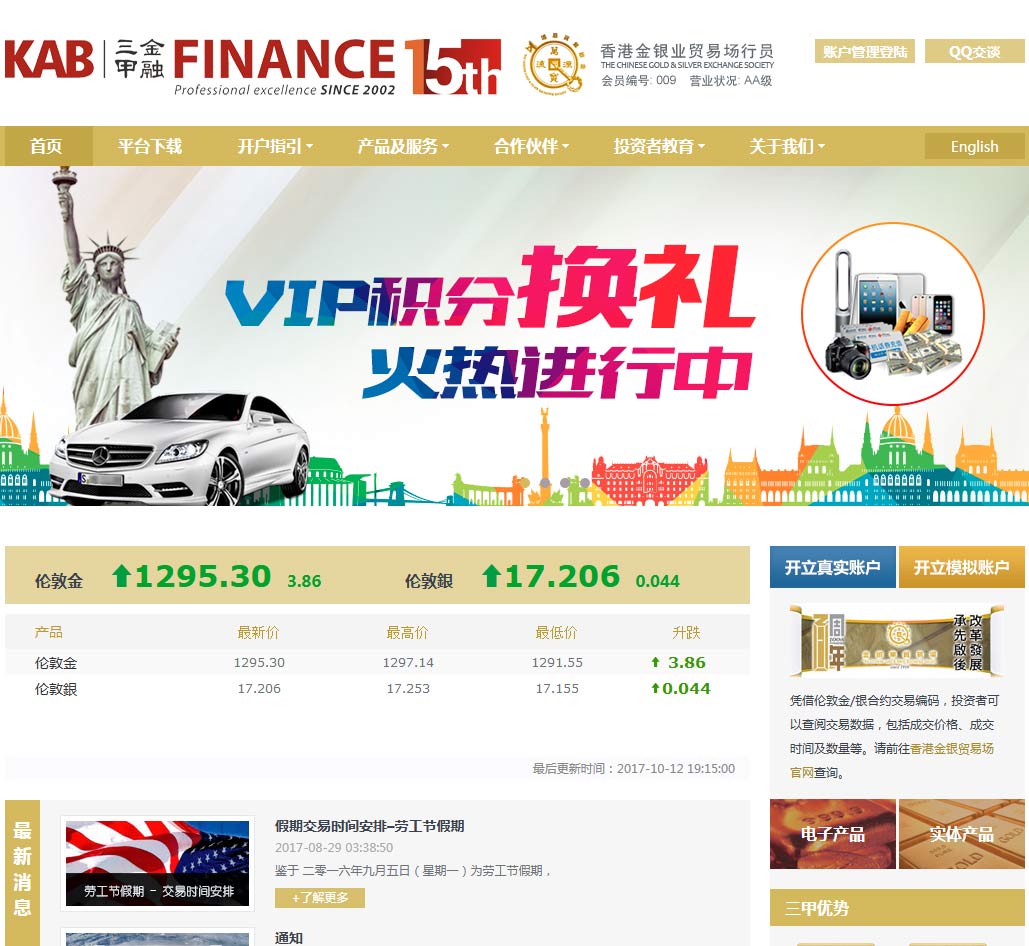Select the first banner carousel dot
The height and width of the screenshot is (946, 1029).
point(524,482)
